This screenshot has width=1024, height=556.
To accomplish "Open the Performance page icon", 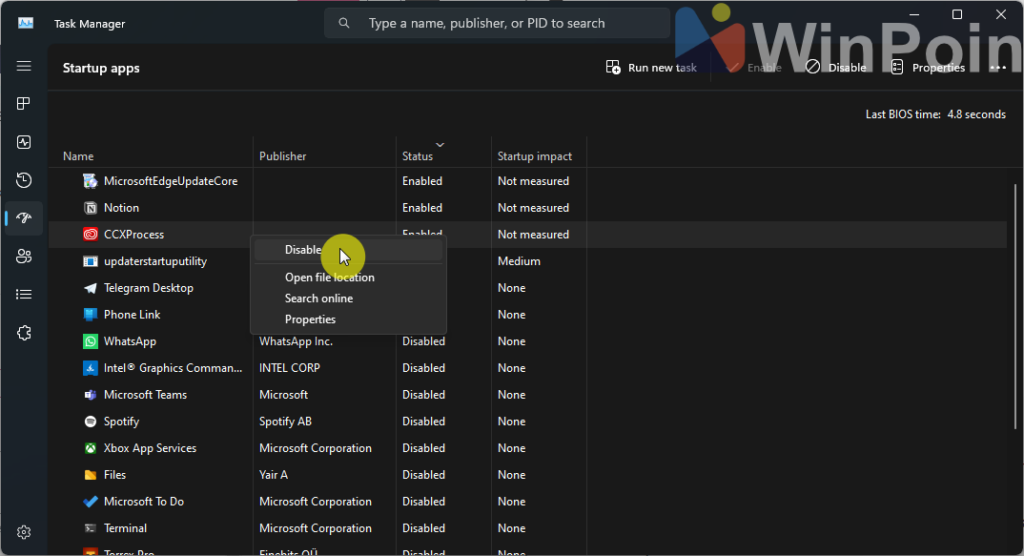I will (24, 142).
